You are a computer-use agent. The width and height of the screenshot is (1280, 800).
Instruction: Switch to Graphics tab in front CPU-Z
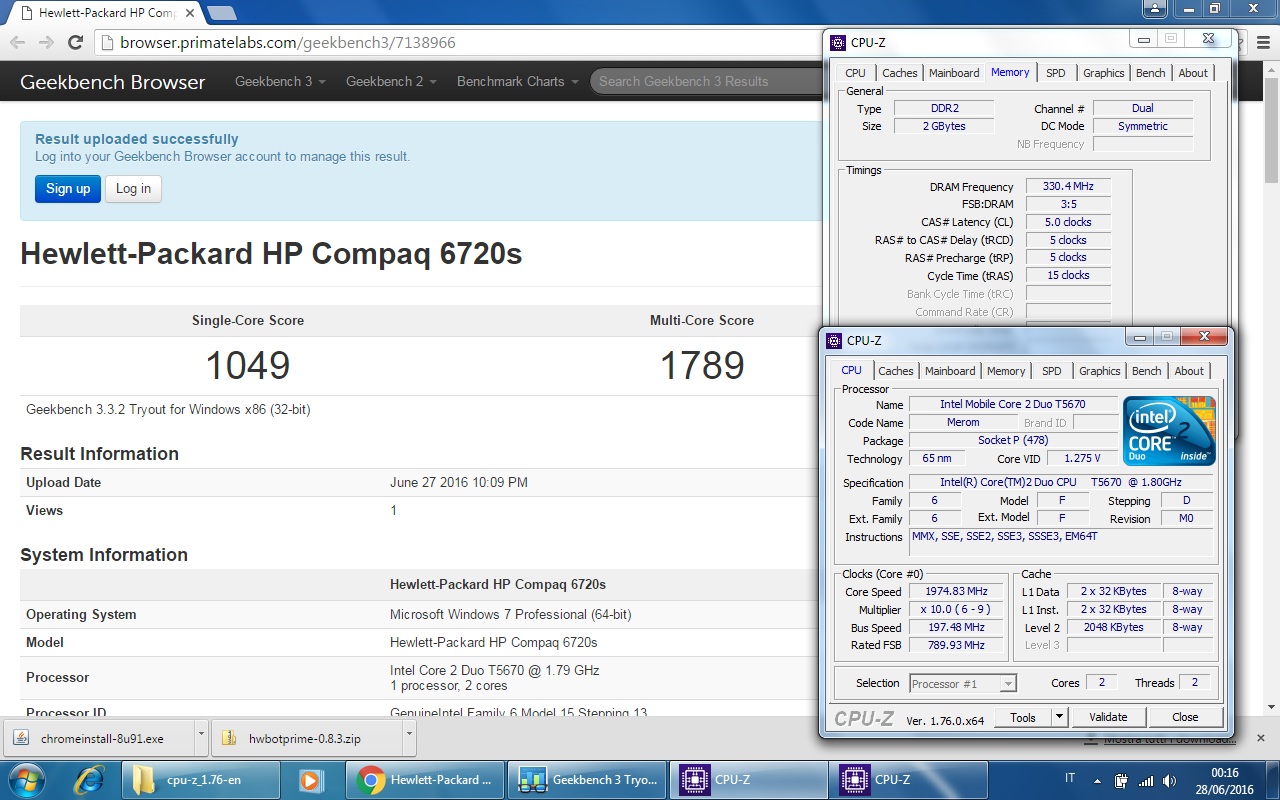click(1100, 371)
